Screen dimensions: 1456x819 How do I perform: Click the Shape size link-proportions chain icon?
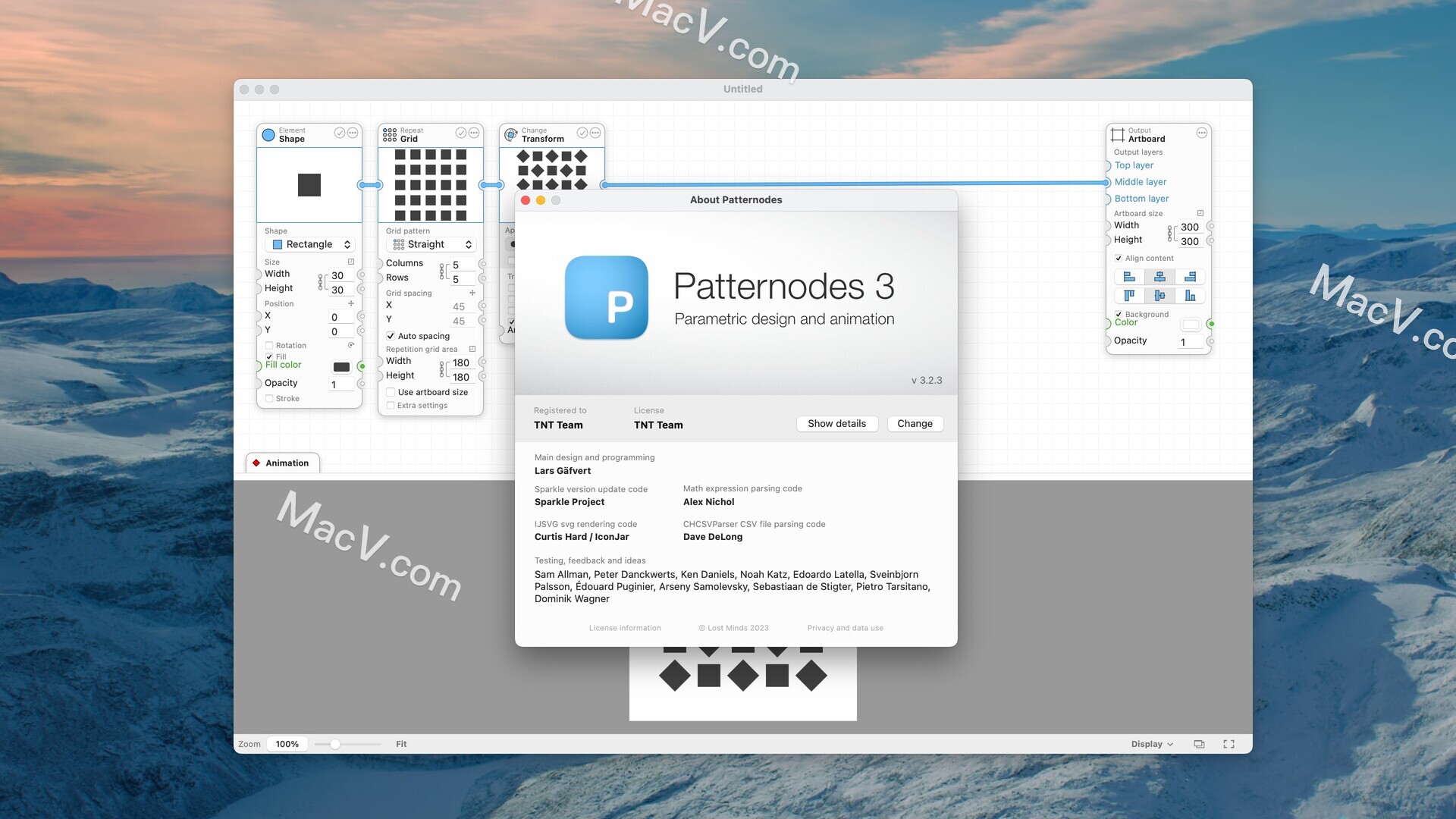(321, 282)
